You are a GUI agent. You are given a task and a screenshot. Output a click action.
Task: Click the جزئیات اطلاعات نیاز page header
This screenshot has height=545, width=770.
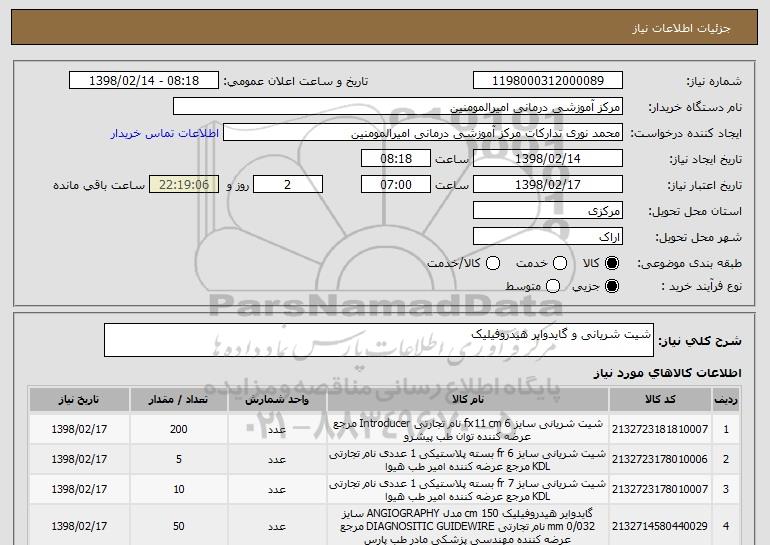click(681, 28)
